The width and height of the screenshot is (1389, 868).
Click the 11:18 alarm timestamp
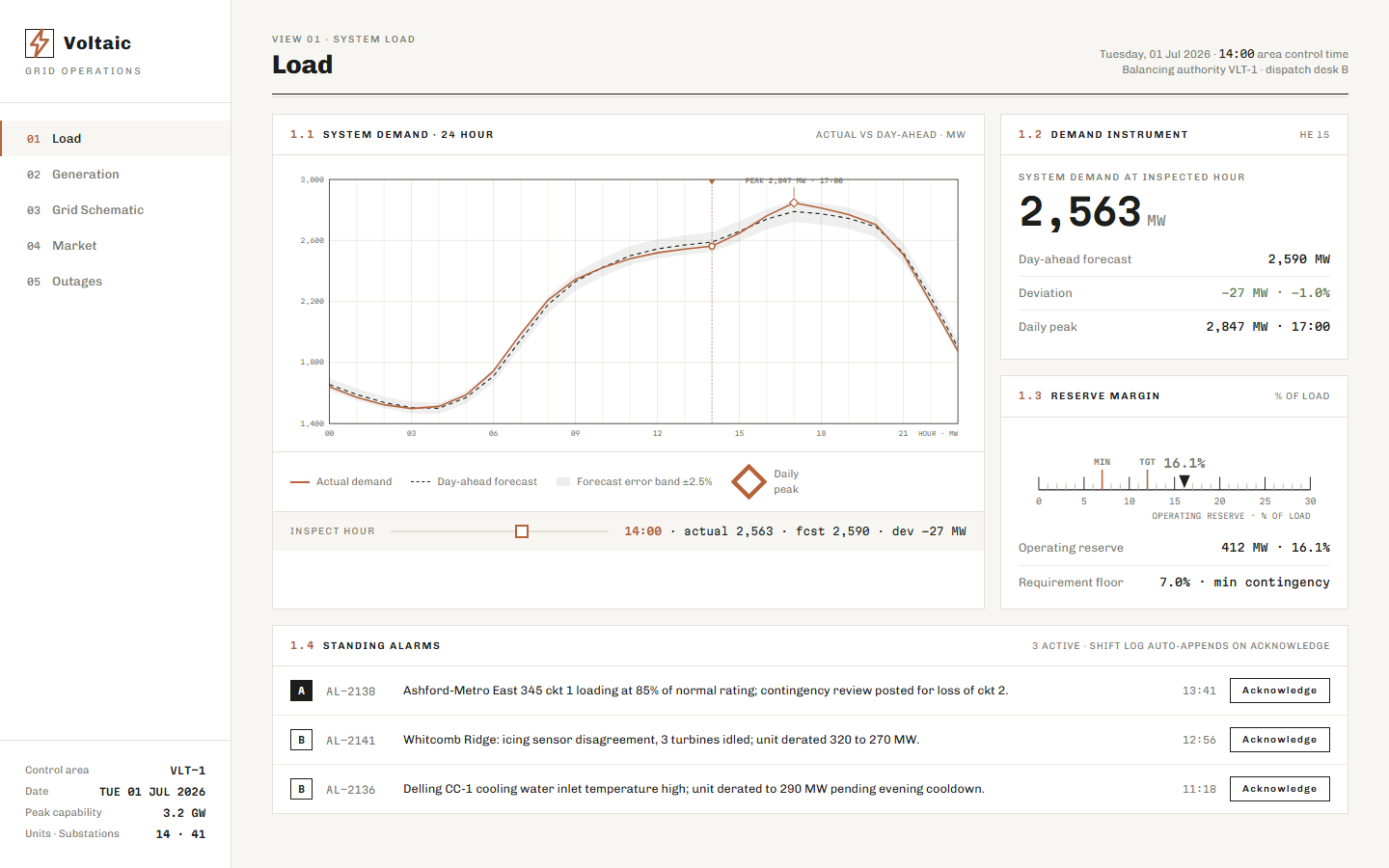click(x=1199, y=789)
